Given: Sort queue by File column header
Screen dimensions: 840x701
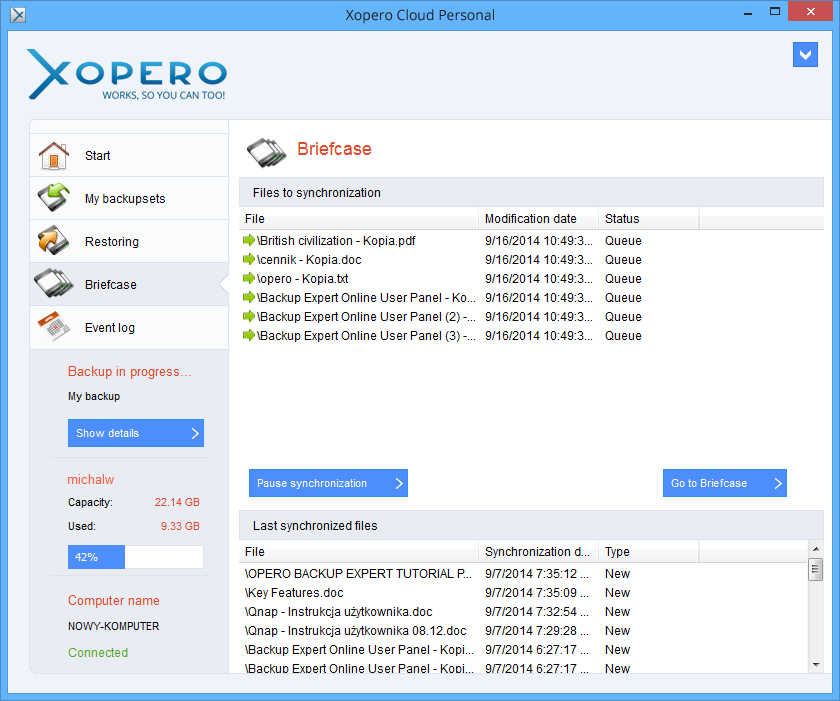Looking at the screenshot, I should pyautogui.click(x=359, y=218).
